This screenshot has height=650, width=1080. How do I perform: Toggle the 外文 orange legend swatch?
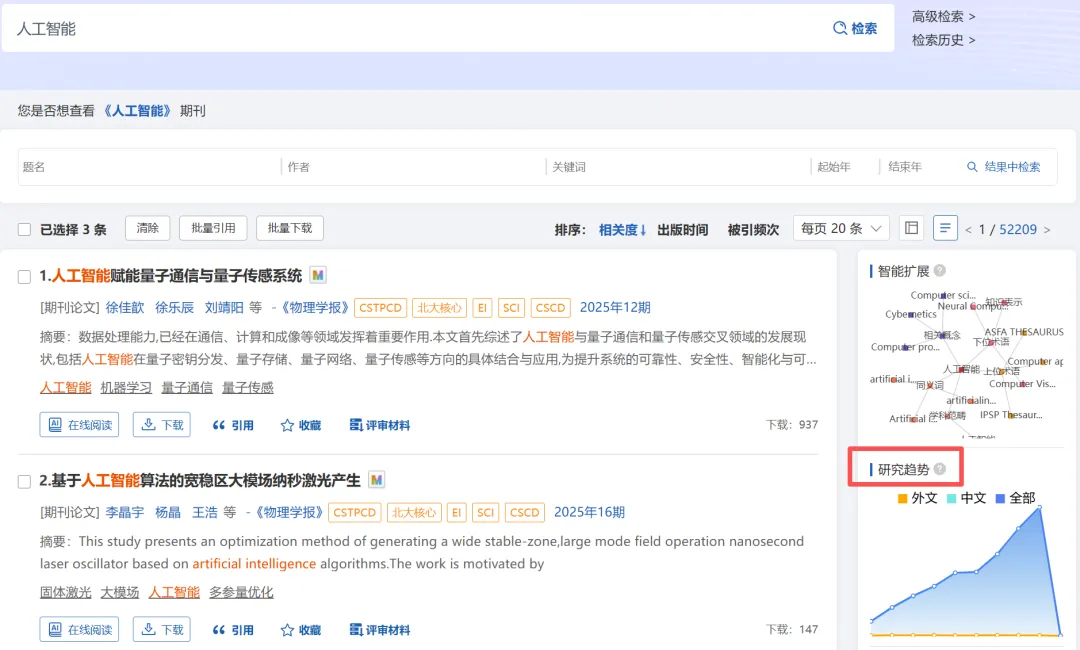(x=902, y=499)
